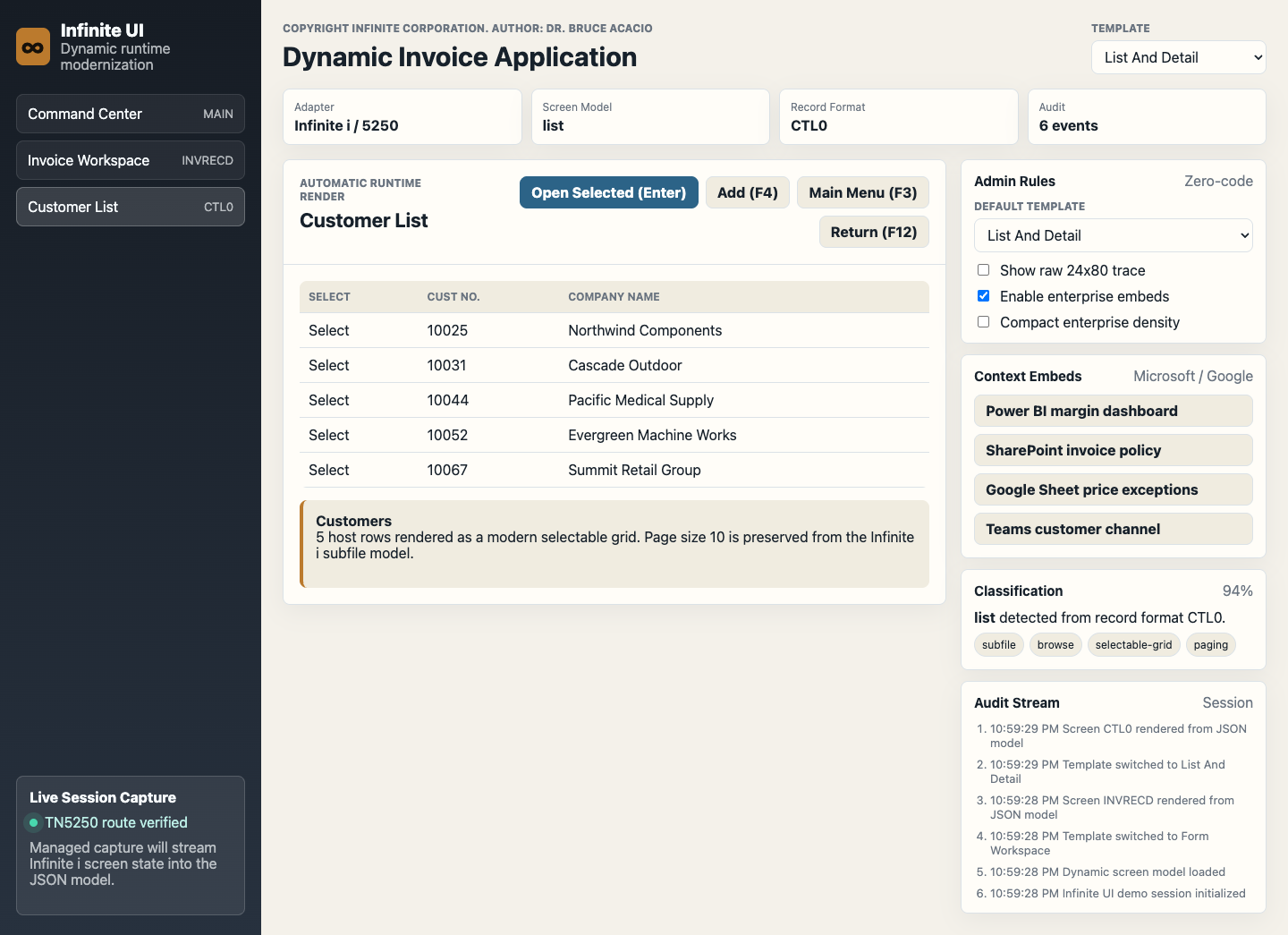Open the Default Template dropdown
This screenshot has height=935, width=1288.
pos(1113,235)
